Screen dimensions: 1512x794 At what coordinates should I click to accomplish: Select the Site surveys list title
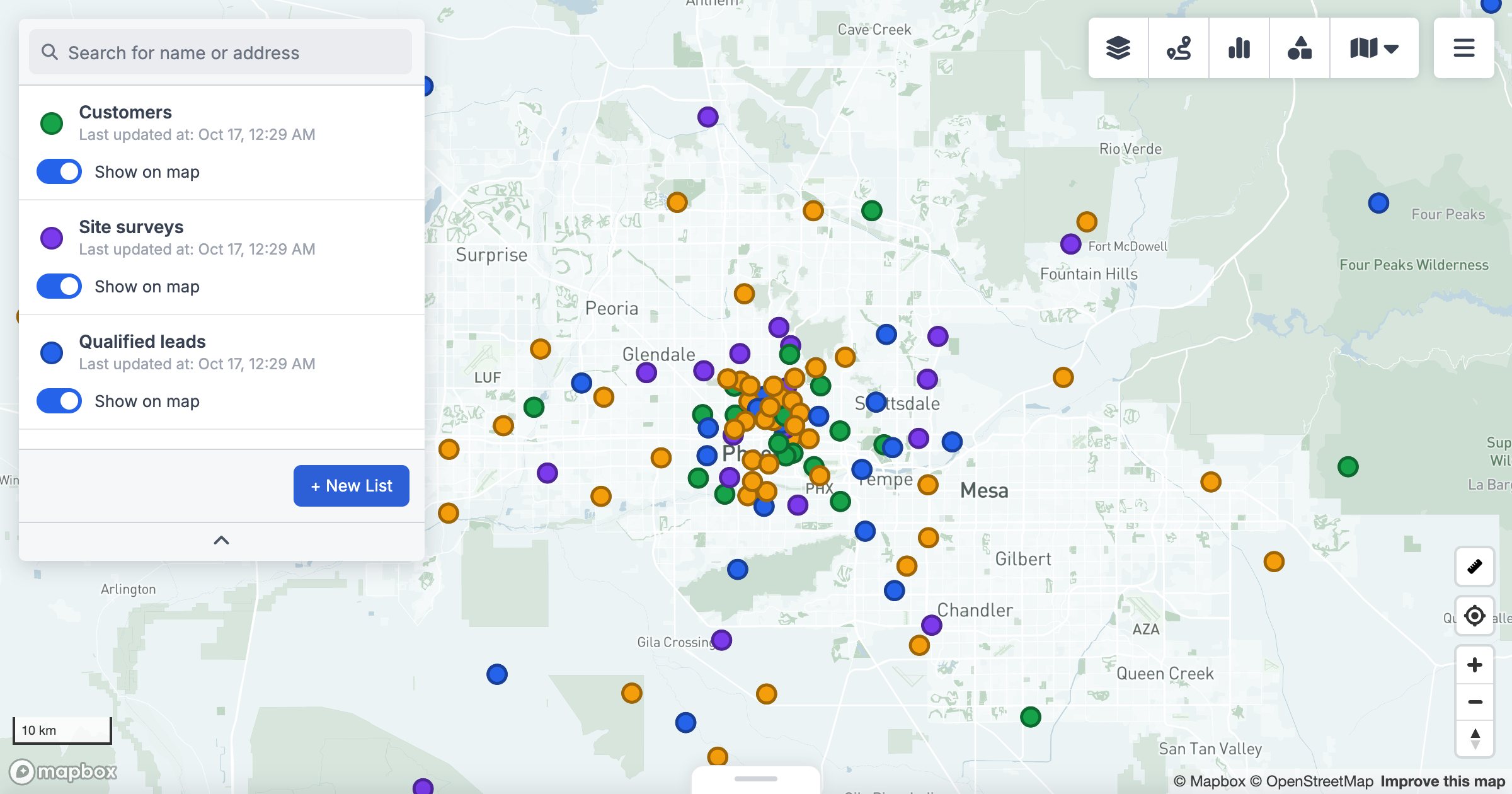(131, 227)
